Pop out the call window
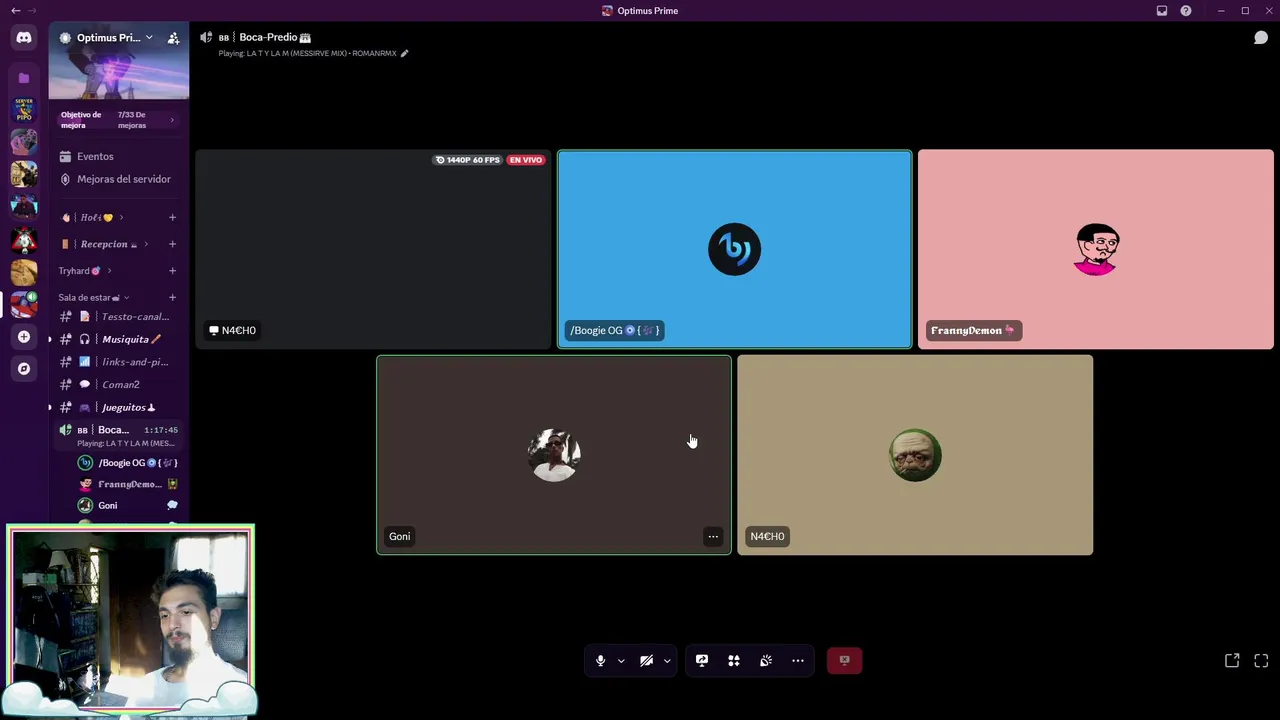 pyautogui.click(x=1232, y=661)
